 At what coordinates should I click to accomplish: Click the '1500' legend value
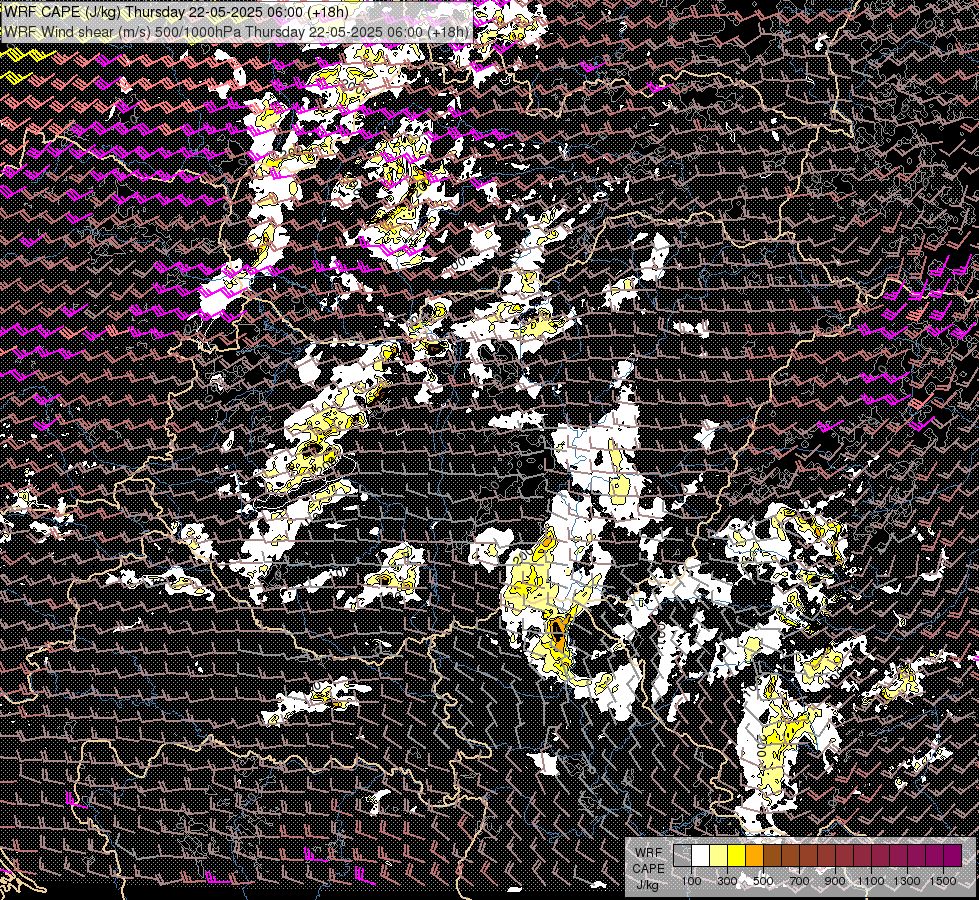point(943,881)
